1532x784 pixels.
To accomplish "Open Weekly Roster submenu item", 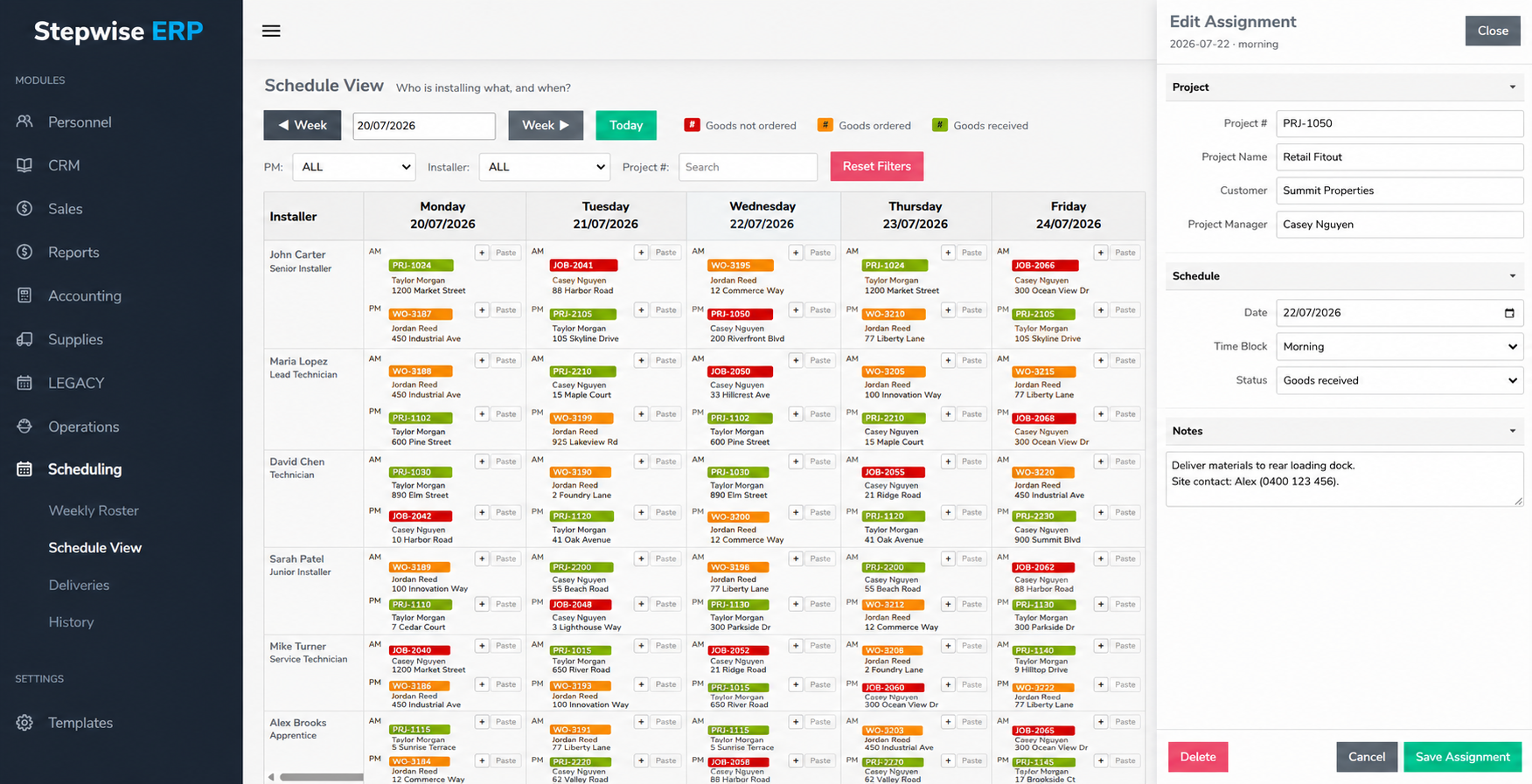I will tap(94, 510).
